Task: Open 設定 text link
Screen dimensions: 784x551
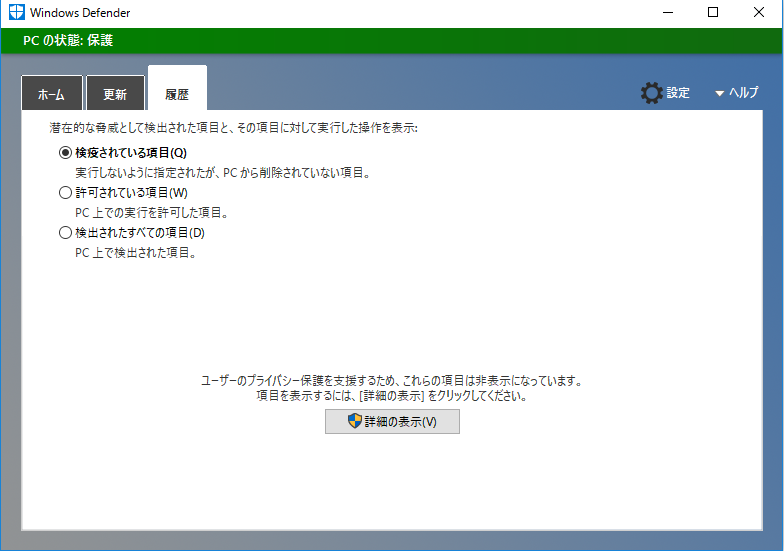Action: (678, 93)
